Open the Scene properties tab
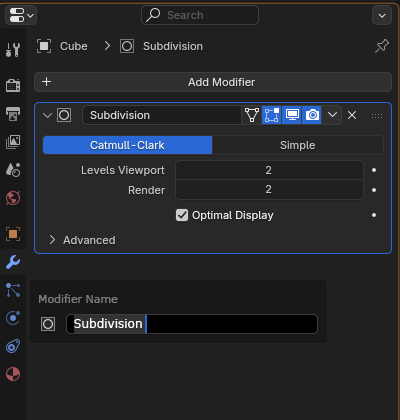Screen dimensions: 400x420 coord(13,170)
